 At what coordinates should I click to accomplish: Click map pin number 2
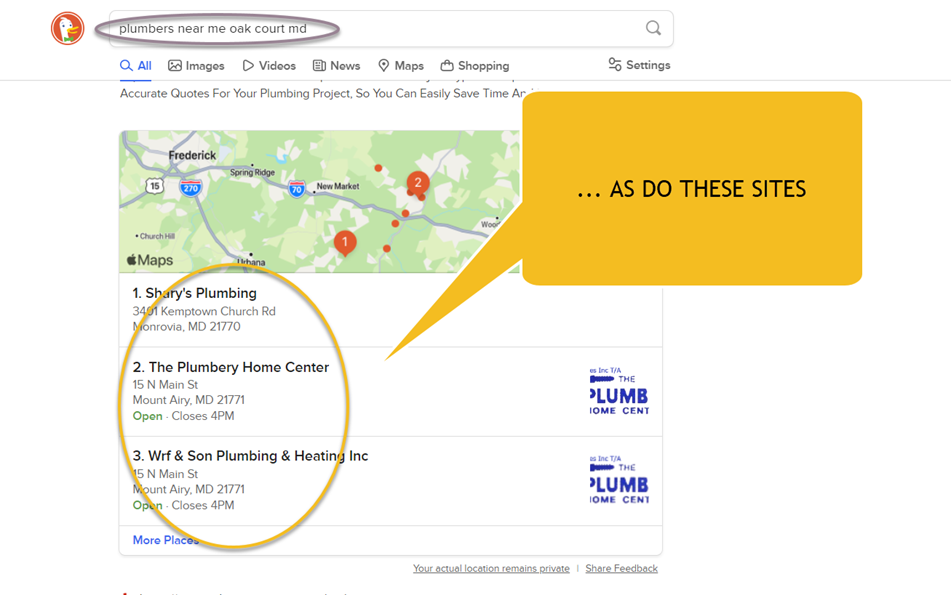tap(418, 183)
